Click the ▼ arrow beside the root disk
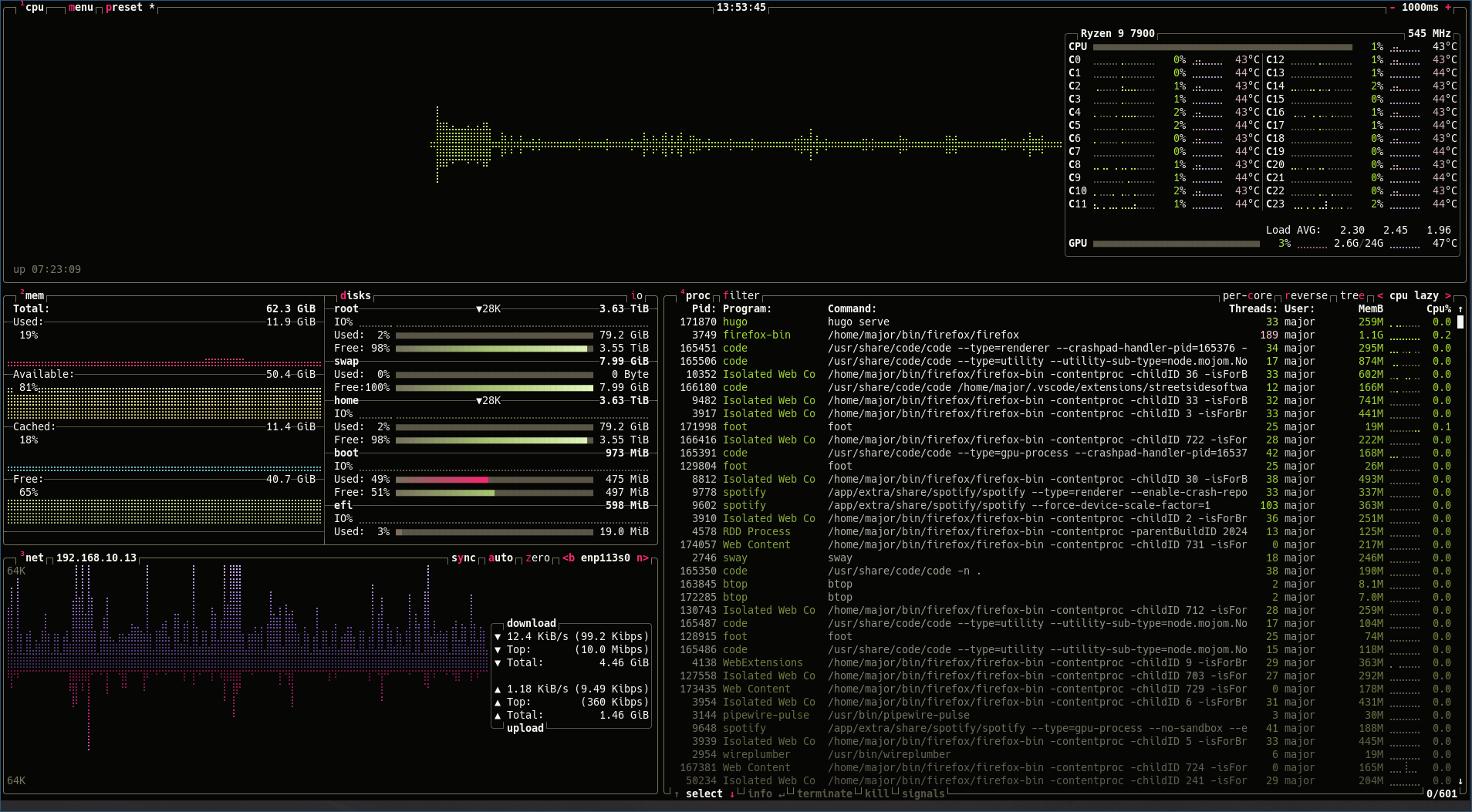Screen dimensions: 1472x812 pos(480,308)
